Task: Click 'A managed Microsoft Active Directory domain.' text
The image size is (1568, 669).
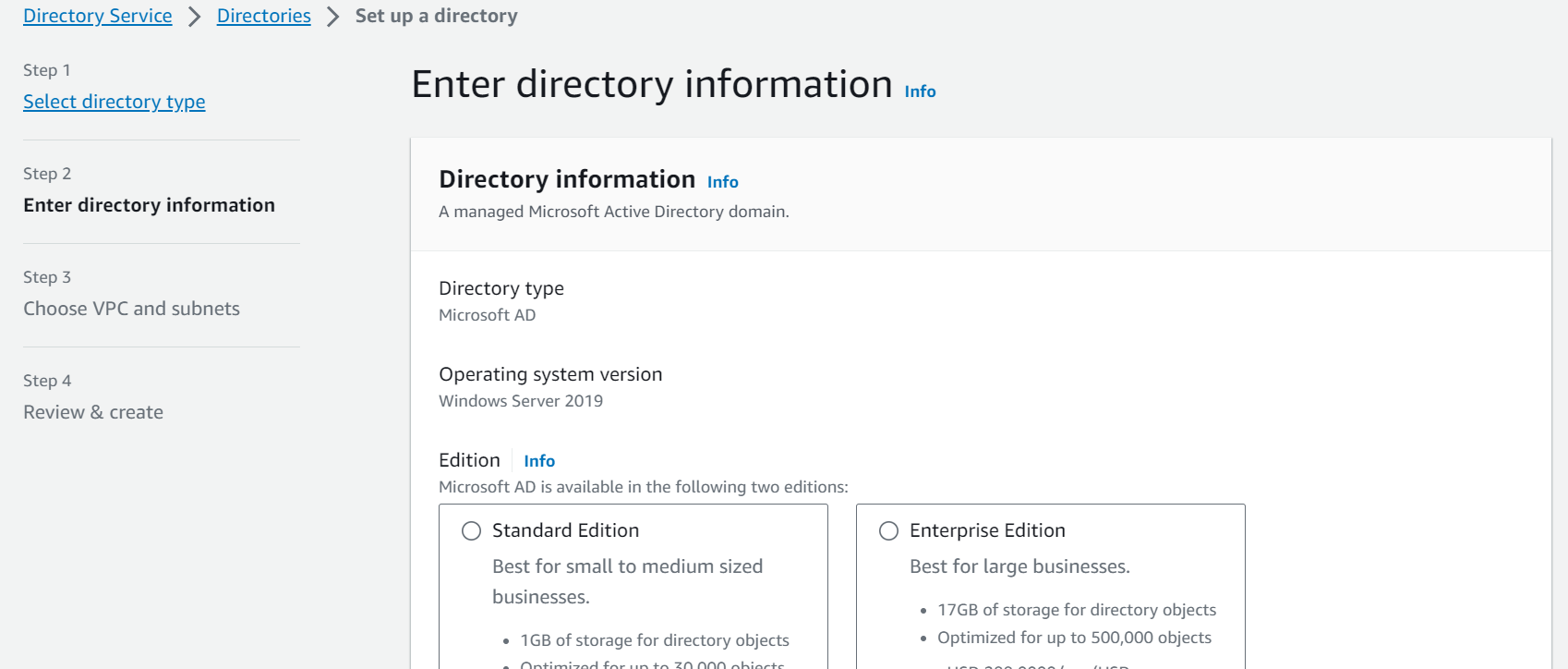Action: 614,212
